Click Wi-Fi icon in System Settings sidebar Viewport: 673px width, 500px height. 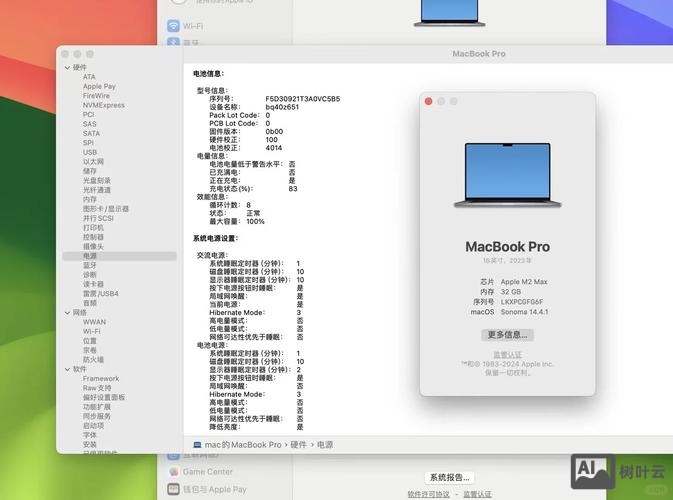pos(173,26)
